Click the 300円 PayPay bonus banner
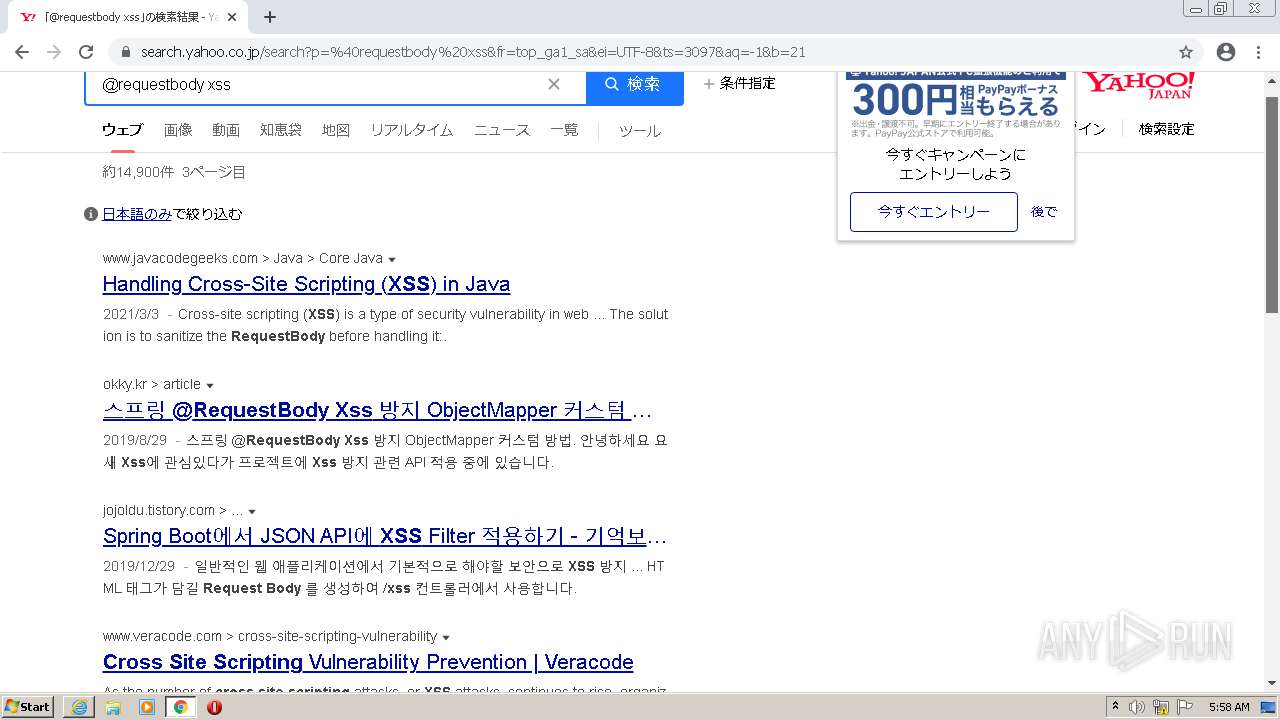 (x=956, y=104)
